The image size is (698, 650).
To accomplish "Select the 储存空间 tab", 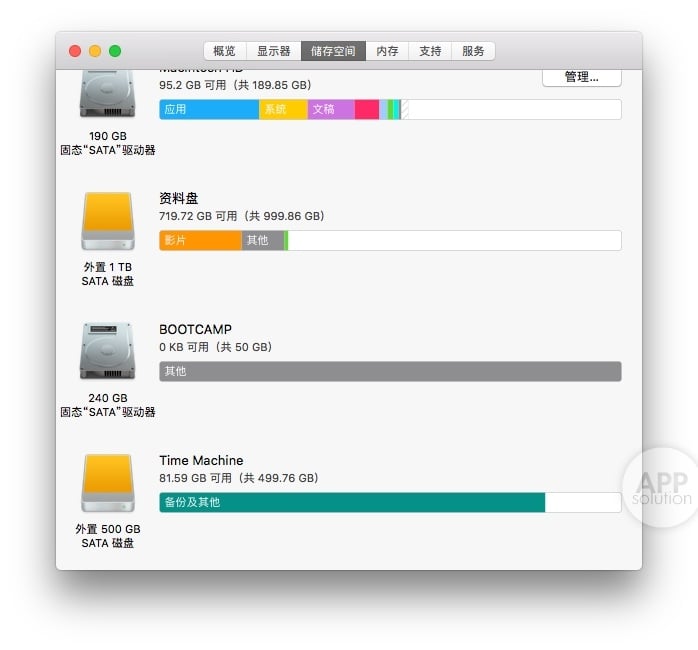I will (333, 51).
